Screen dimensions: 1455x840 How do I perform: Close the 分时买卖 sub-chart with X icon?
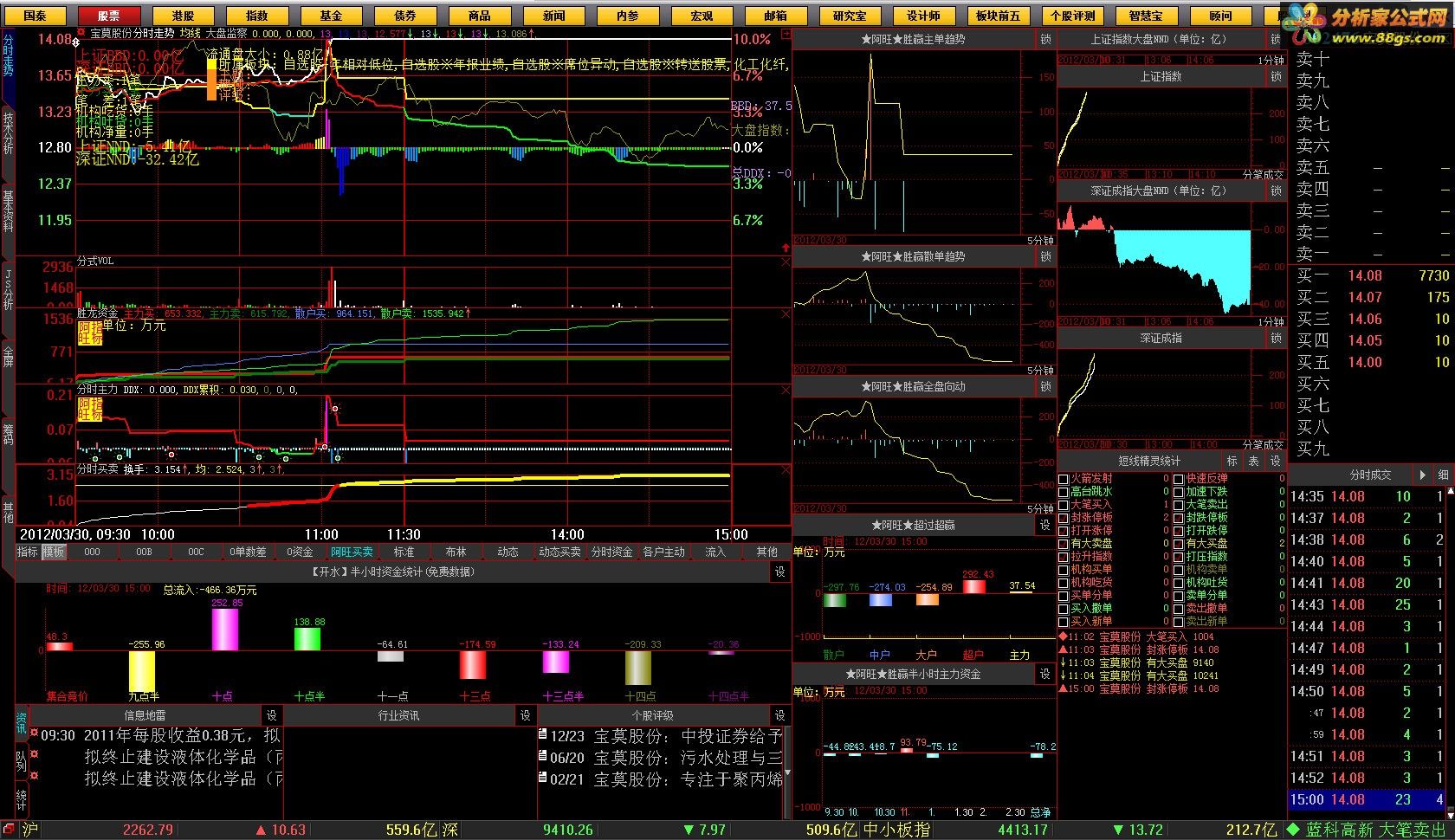coord(786,469)
